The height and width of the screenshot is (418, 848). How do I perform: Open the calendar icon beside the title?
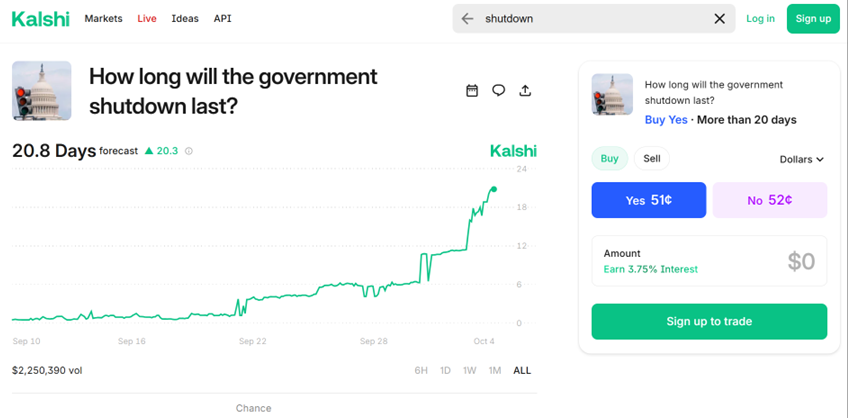[472, 91]
